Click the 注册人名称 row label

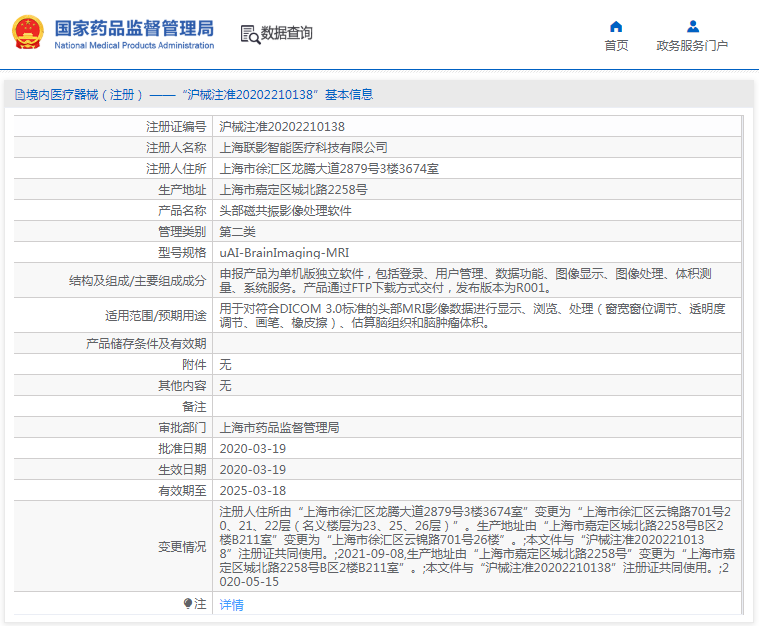pyautogui.click(x=176, y=148)
